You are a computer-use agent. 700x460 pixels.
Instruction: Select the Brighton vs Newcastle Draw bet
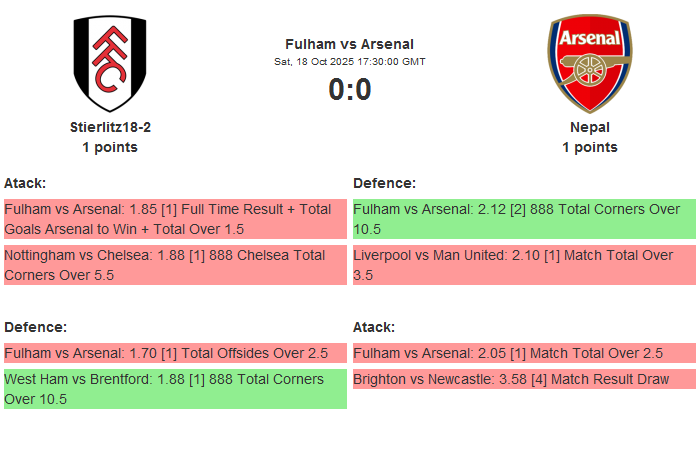tap(524, 379)
